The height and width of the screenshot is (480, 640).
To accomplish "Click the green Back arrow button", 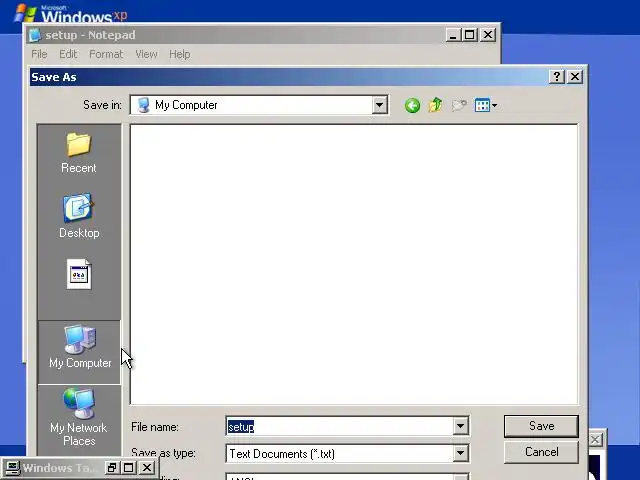I will click(x=412, y=106).
